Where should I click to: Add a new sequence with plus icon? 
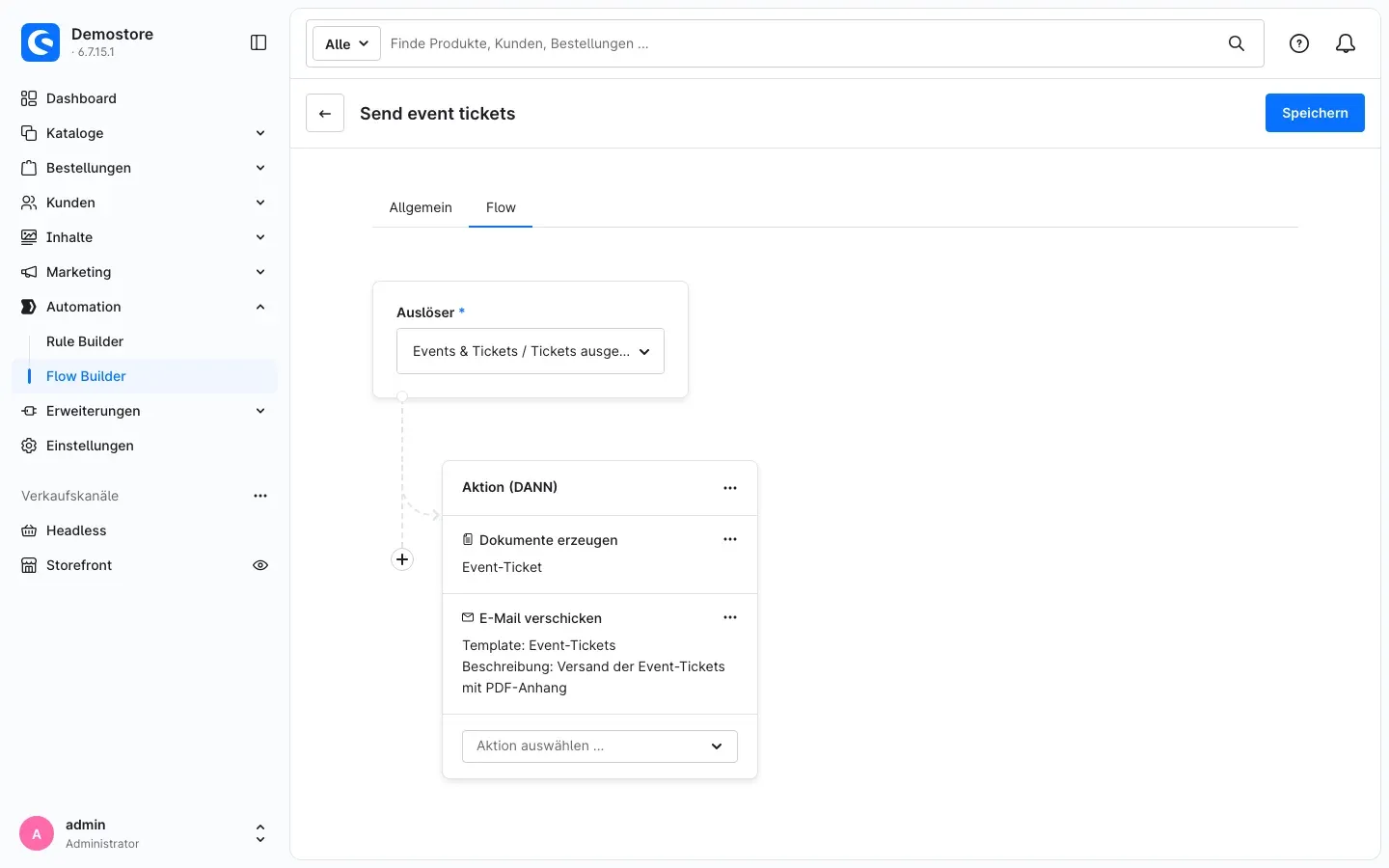coord(402,559)
